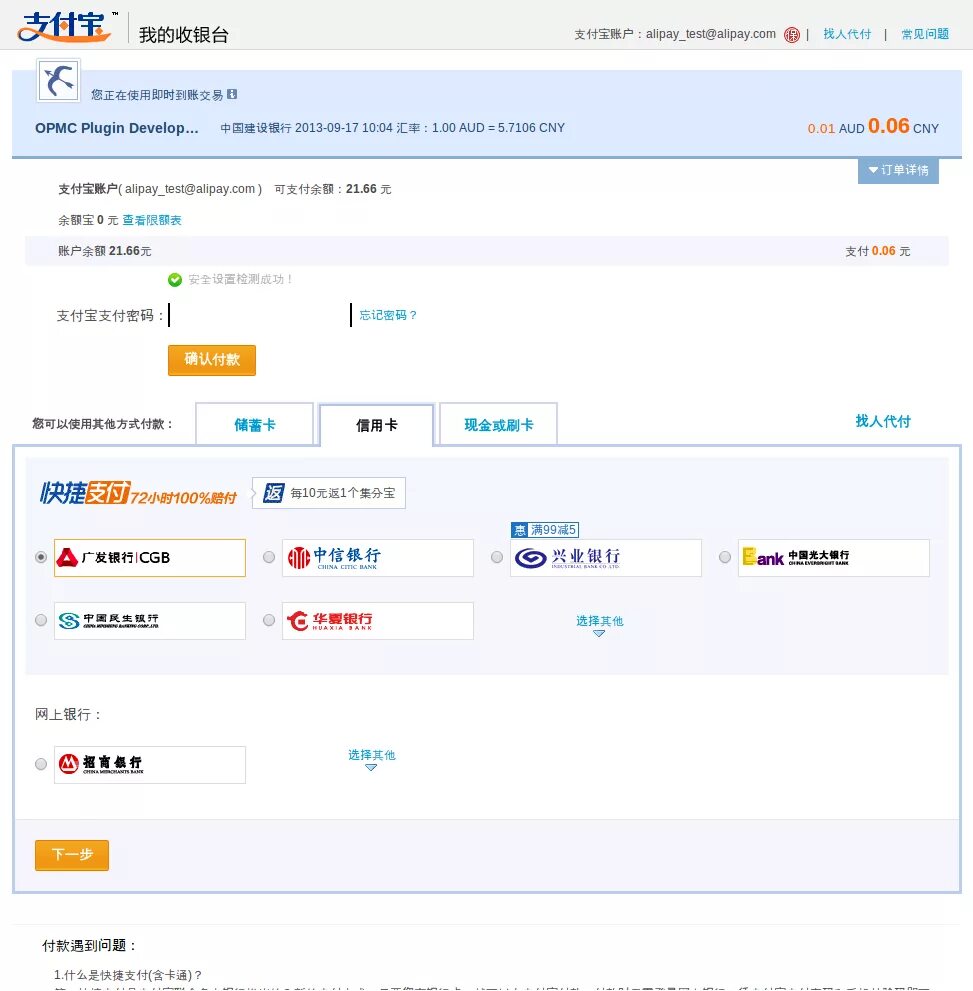
Task: Click the 返 rebate icon
Action: (274, 493)
